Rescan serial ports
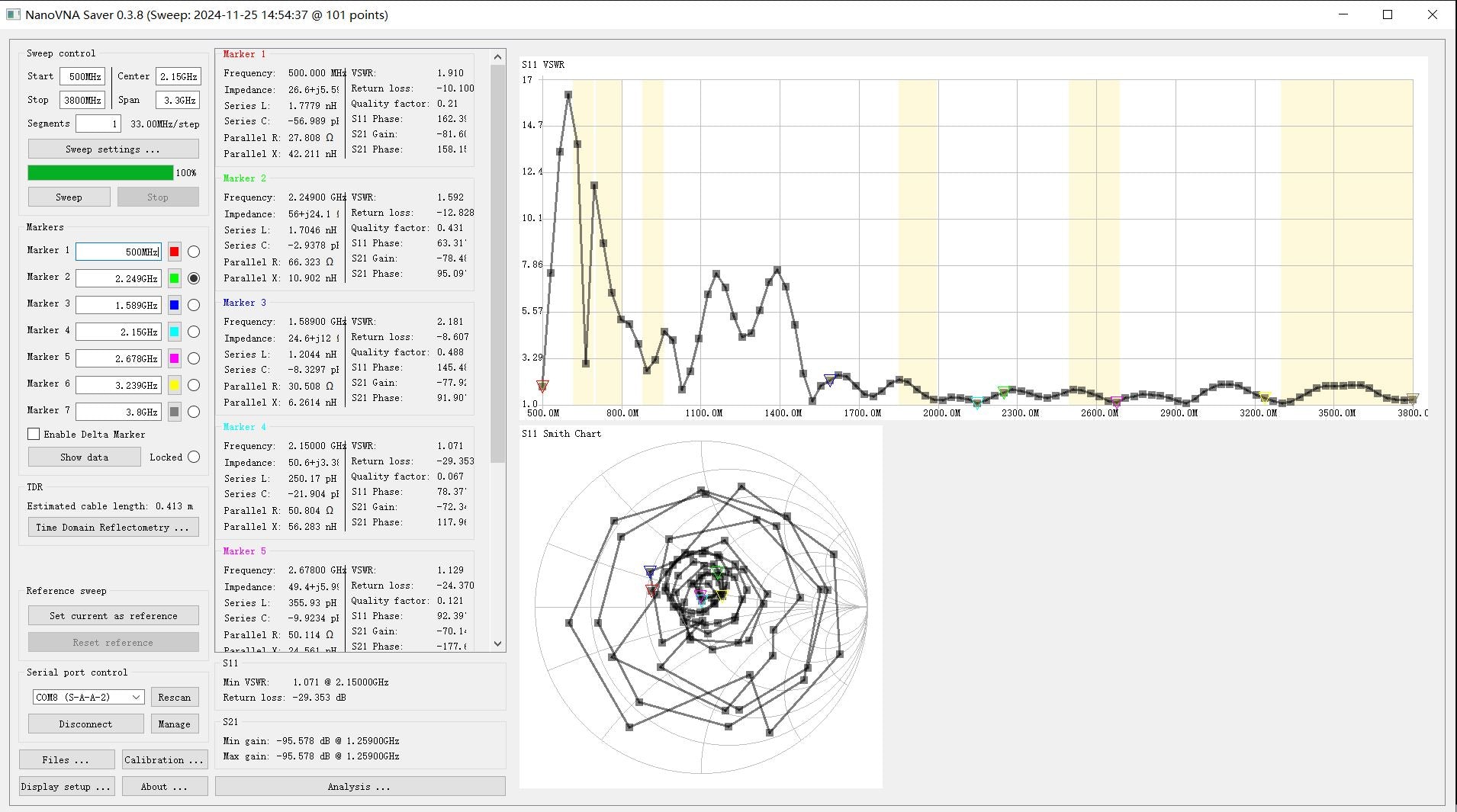 (x=175, y=697)
